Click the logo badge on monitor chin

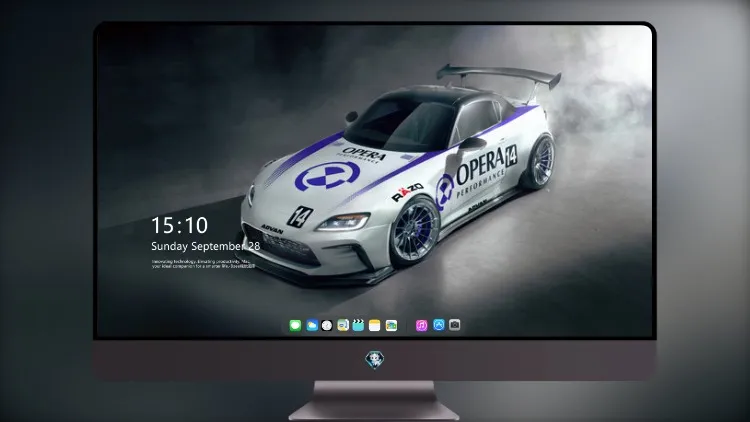[375, 360]
